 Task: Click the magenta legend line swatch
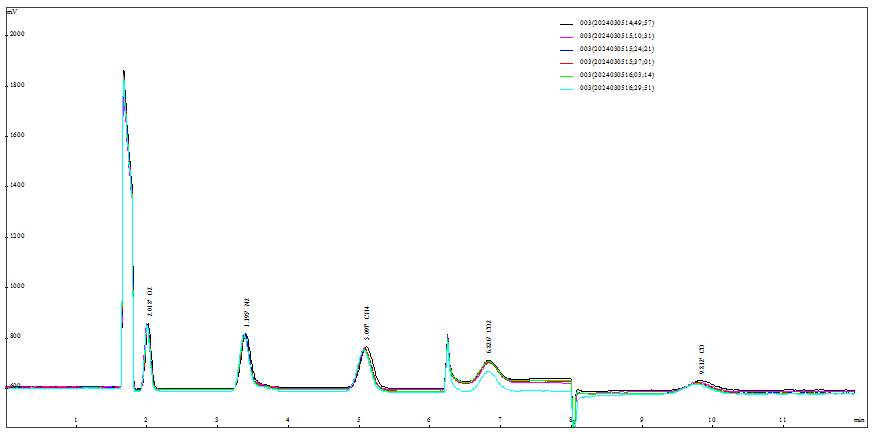click(x=567, y=35)
